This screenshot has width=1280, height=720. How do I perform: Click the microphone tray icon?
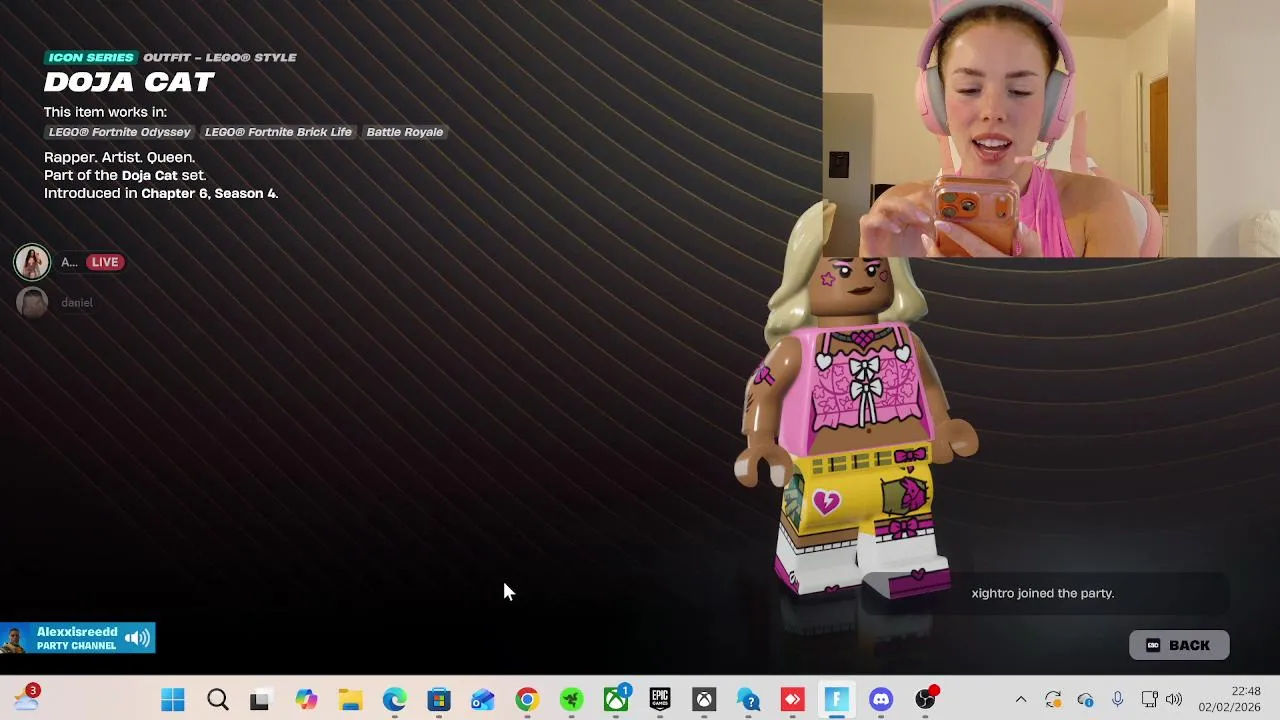click(1117, 700)
